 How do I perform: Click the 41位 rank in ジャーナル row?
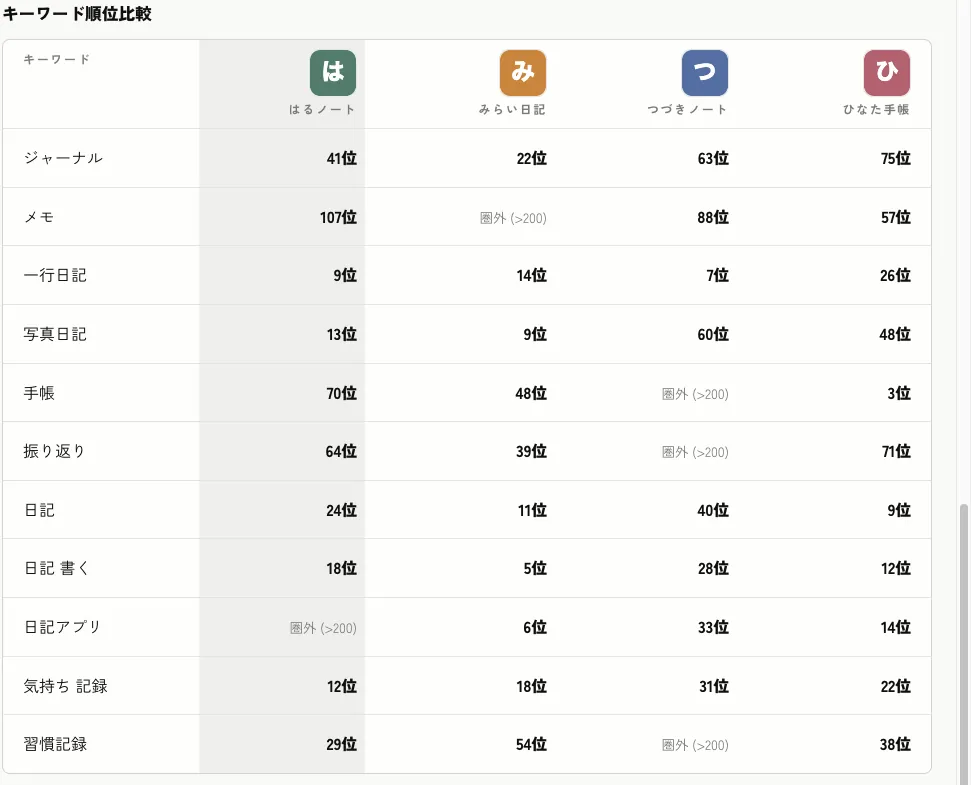342,158
